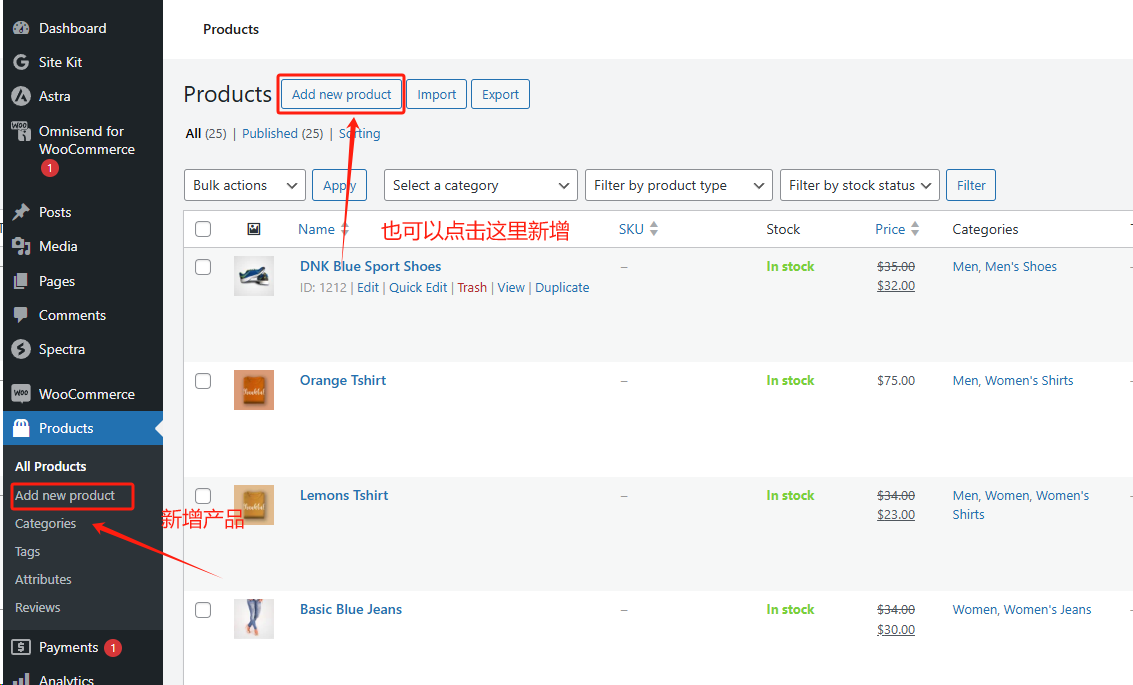
Task: Sort products by SKU column
Action: pyautogui.click(x=638, y=228)
